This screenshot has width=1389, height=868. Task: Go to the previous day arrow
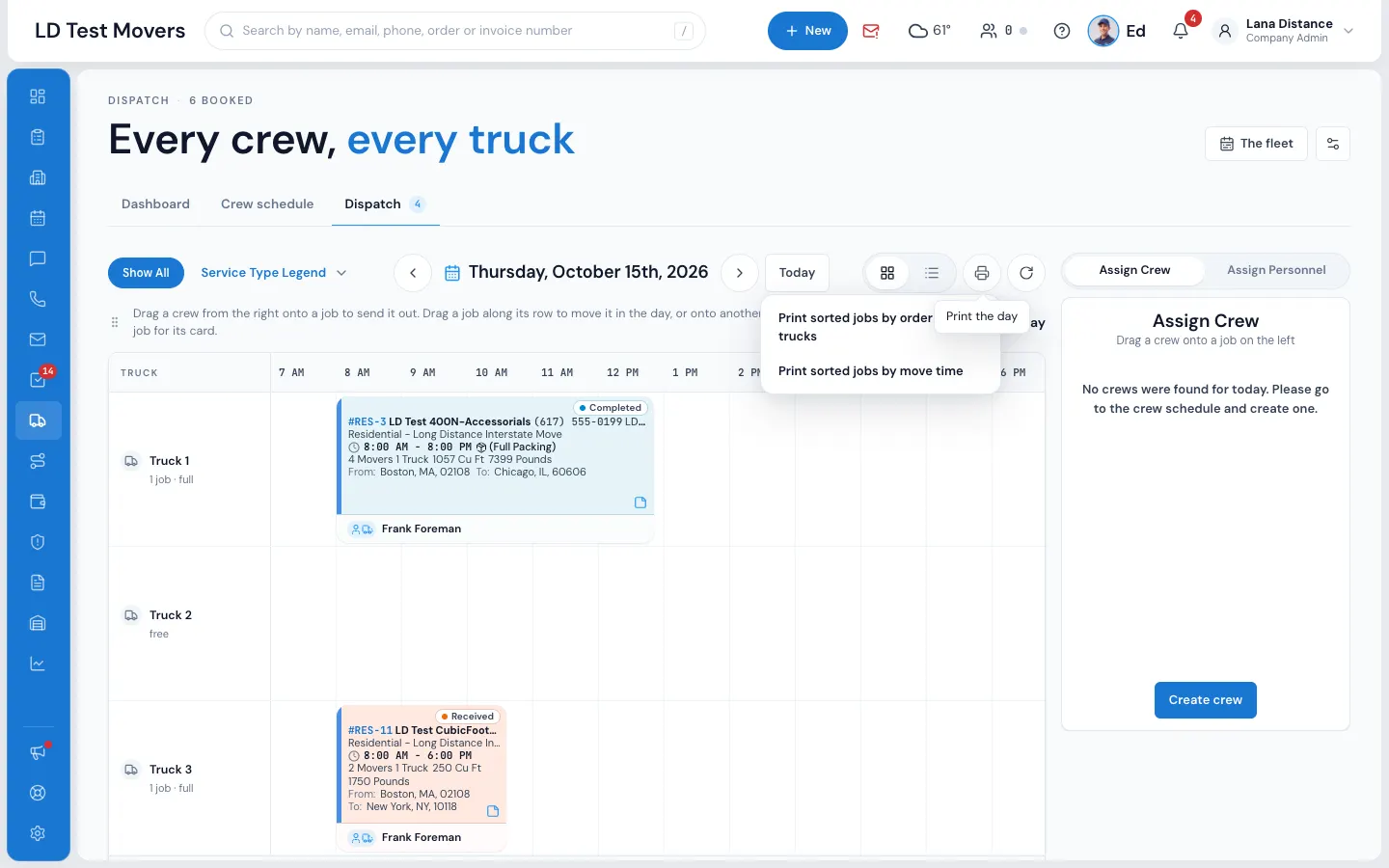(x=413, y=273)
